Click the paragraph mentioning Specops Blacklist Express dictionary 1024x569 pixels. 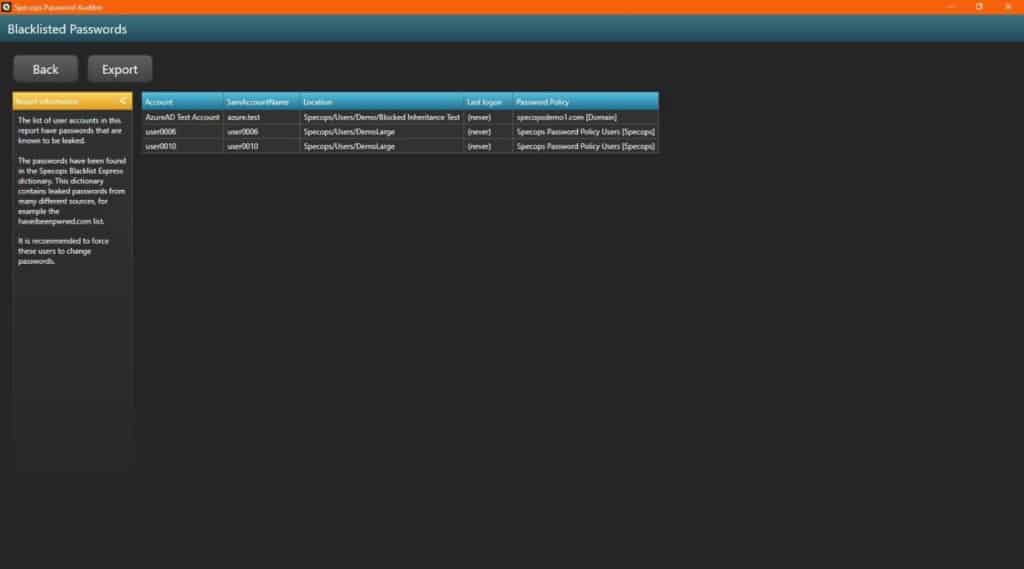pyautogui.click(x=72, y=191)
